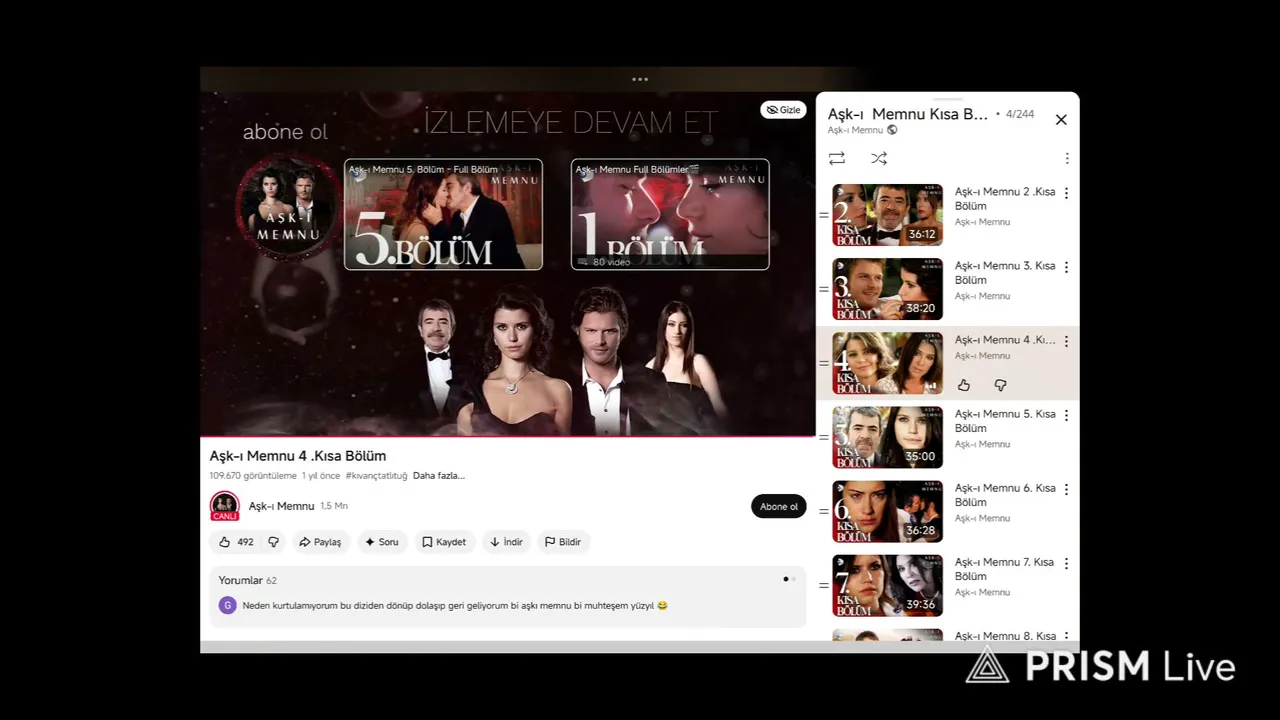The height and width of the screenshot is (720, 1280).
Task: Select the title Aşk-ı Memnu 5. Kısa Bölüm
Action: 1005,421
